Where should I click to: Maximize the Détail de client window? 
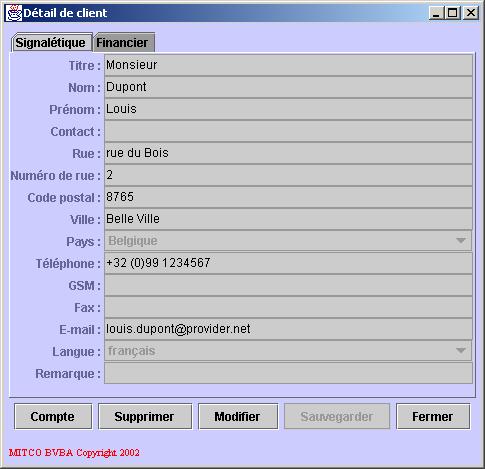click(x=453, y=13)
